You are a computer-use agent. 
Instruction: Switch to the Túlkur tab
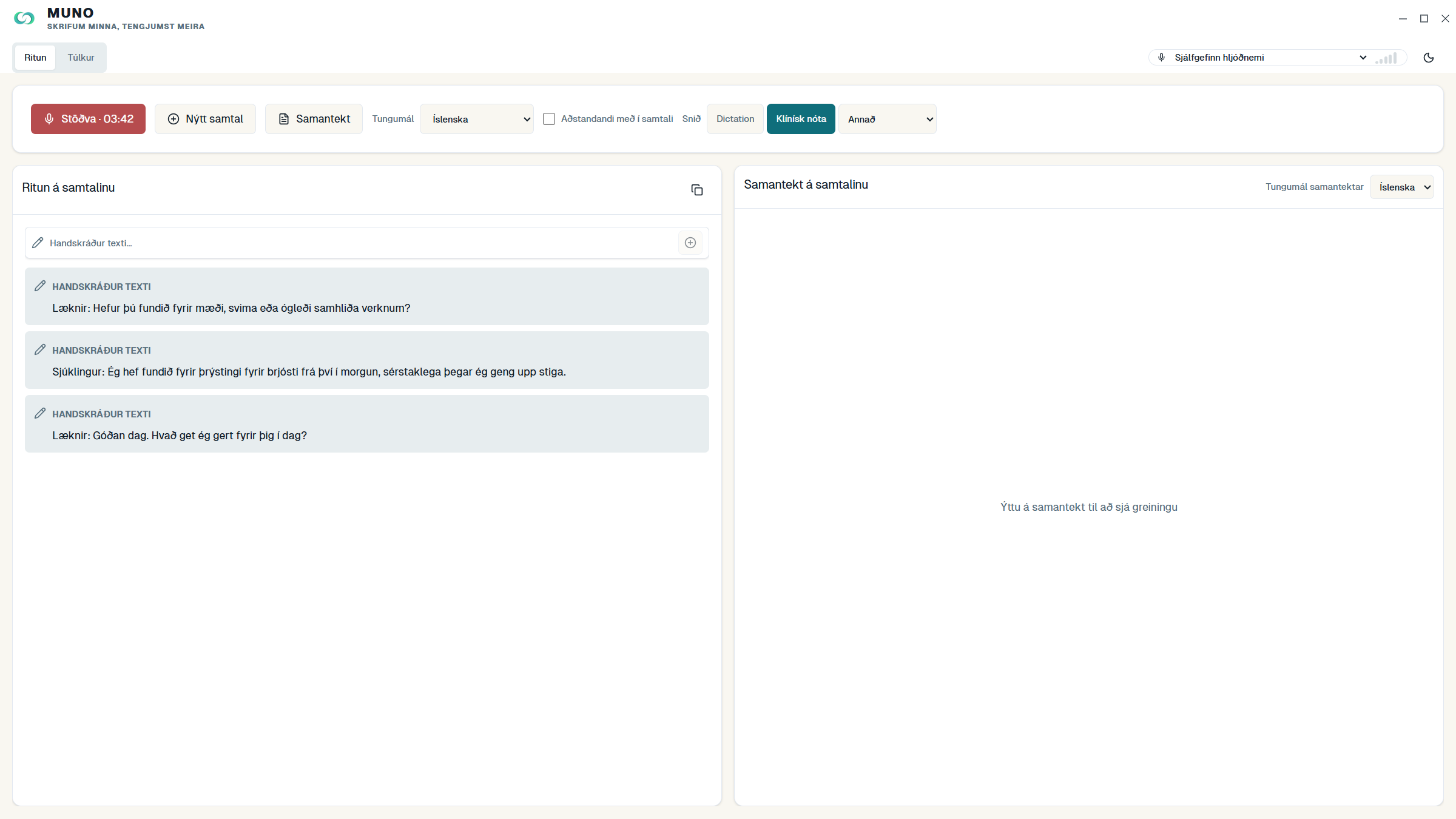pyautogui.click(x=81, y=58)
